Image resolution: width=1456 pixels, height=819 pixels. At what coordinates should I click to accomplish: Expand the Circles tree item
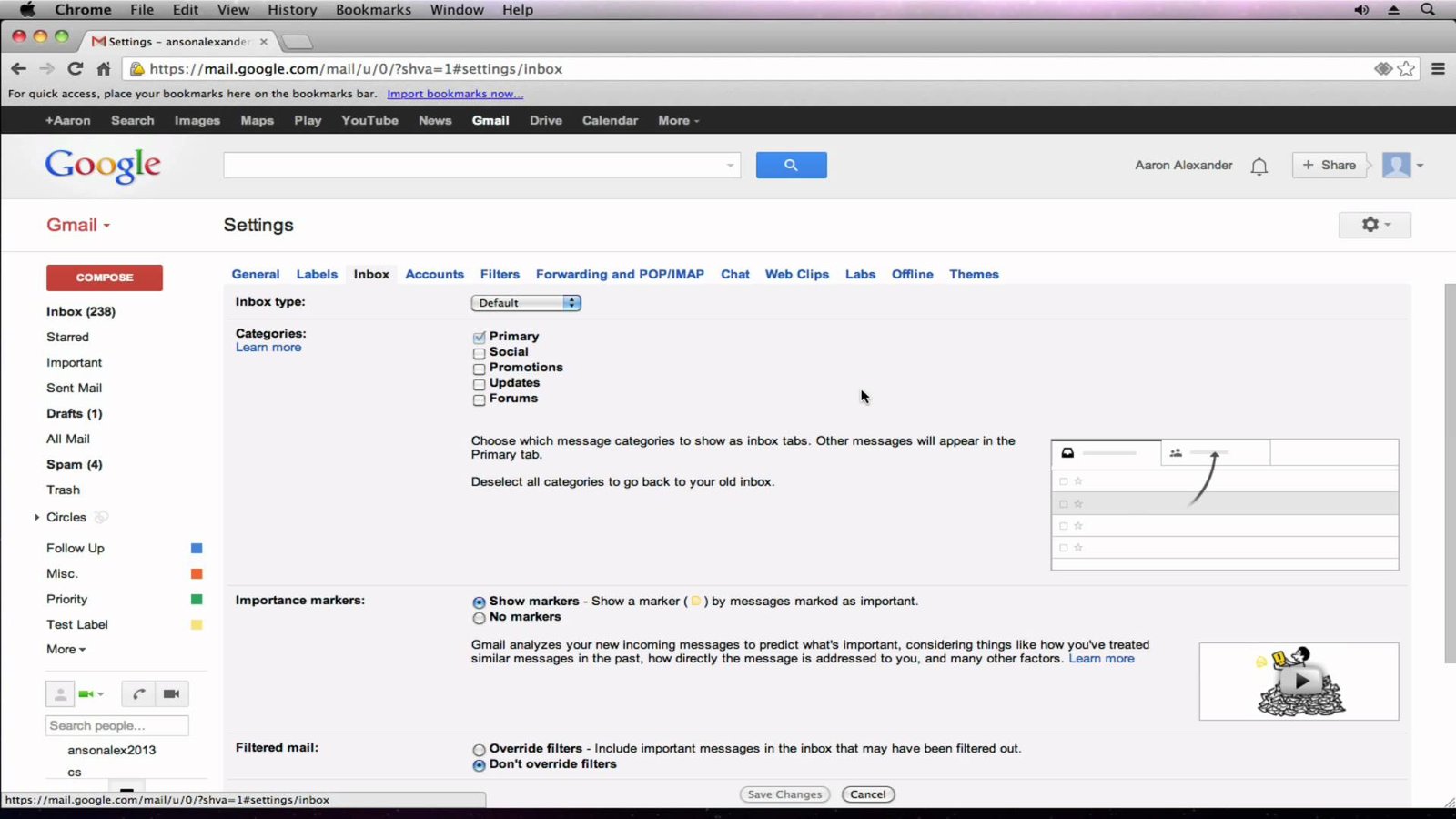36,517
